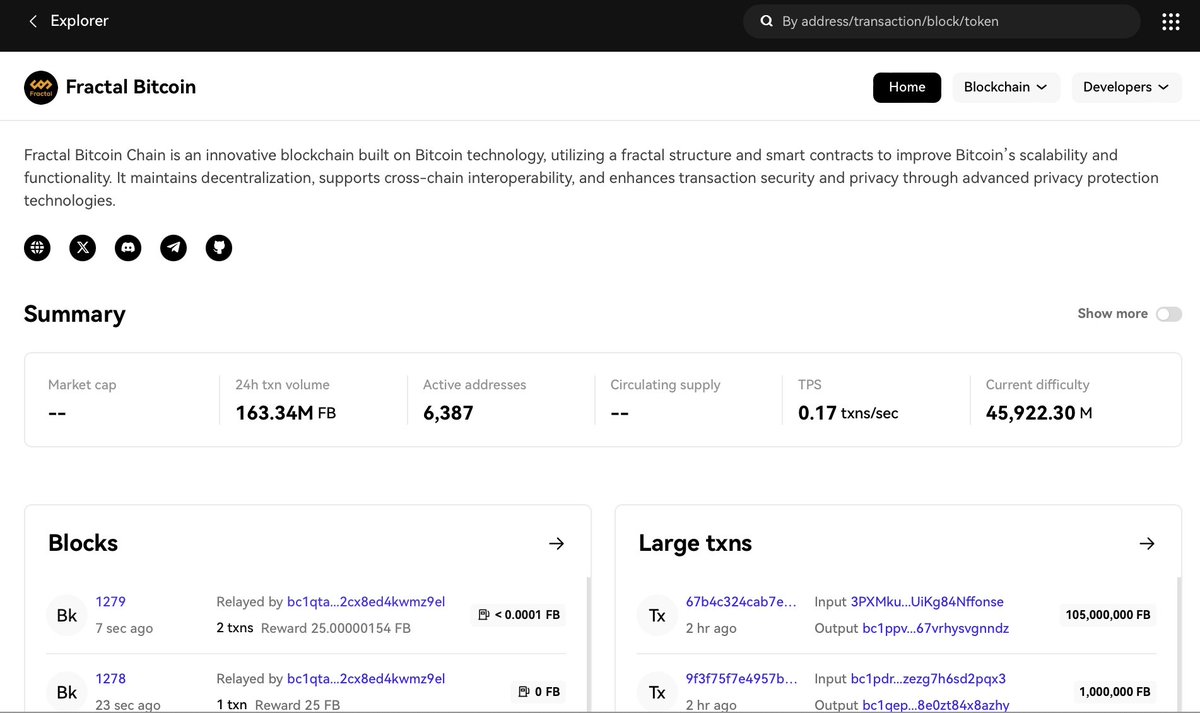Viewport: 1200px width, 713px height.
Task: Open the apps grid menu icon
Action: [x=1171, y=21]
